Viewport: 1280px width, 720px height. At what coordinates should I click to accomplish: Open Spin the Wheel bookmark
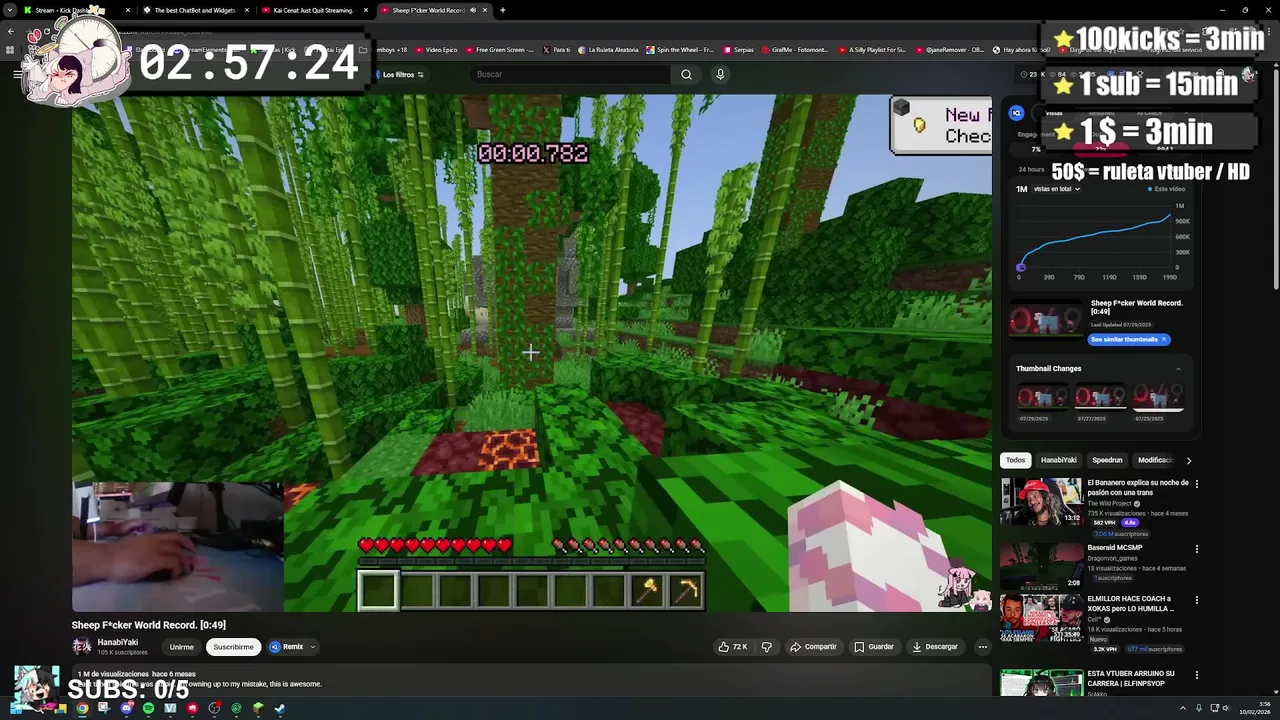click(680, 49)
